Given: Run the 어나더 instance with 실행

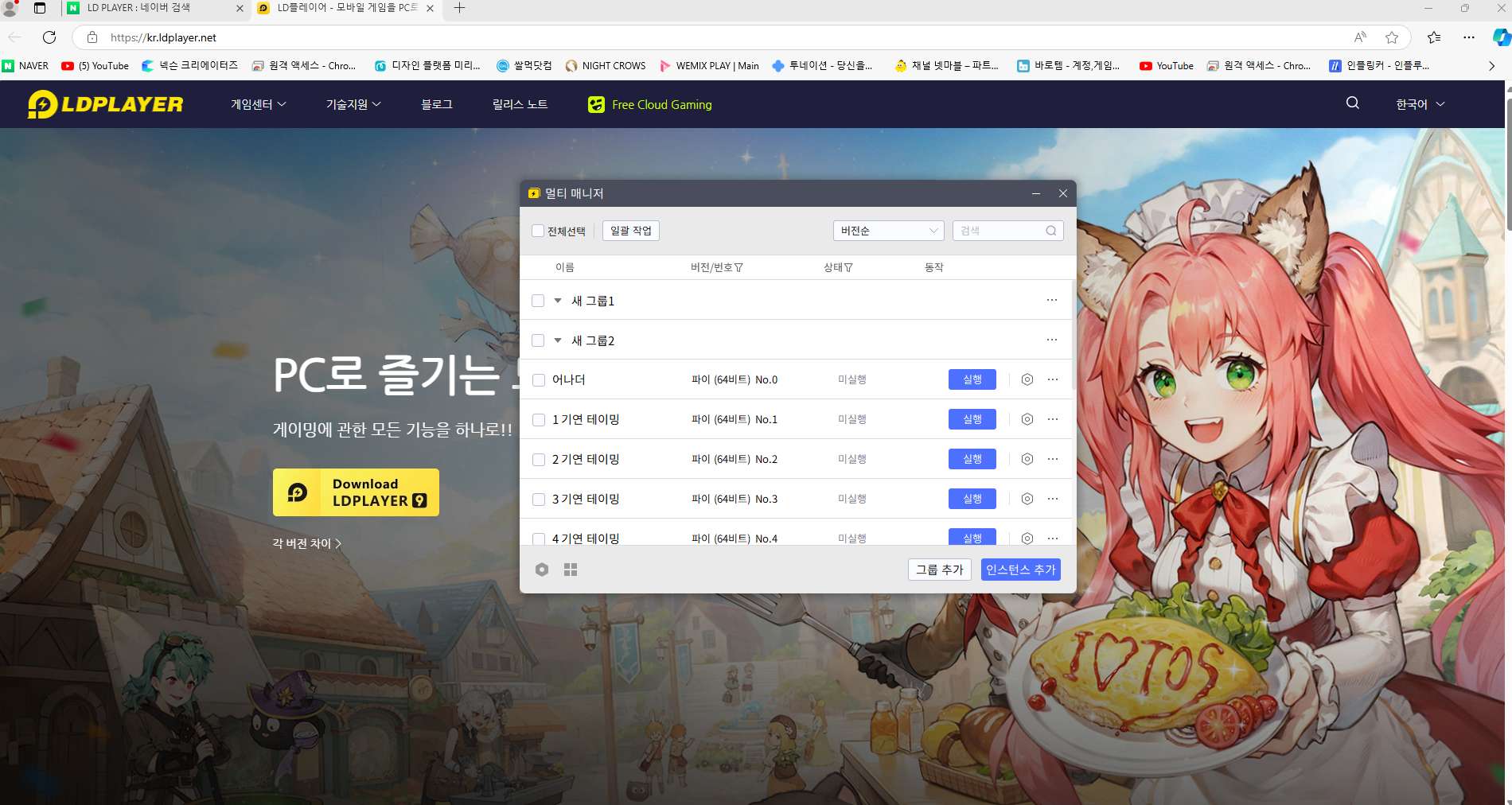Looking at the screenshot, I should click(x=972, y=379).
